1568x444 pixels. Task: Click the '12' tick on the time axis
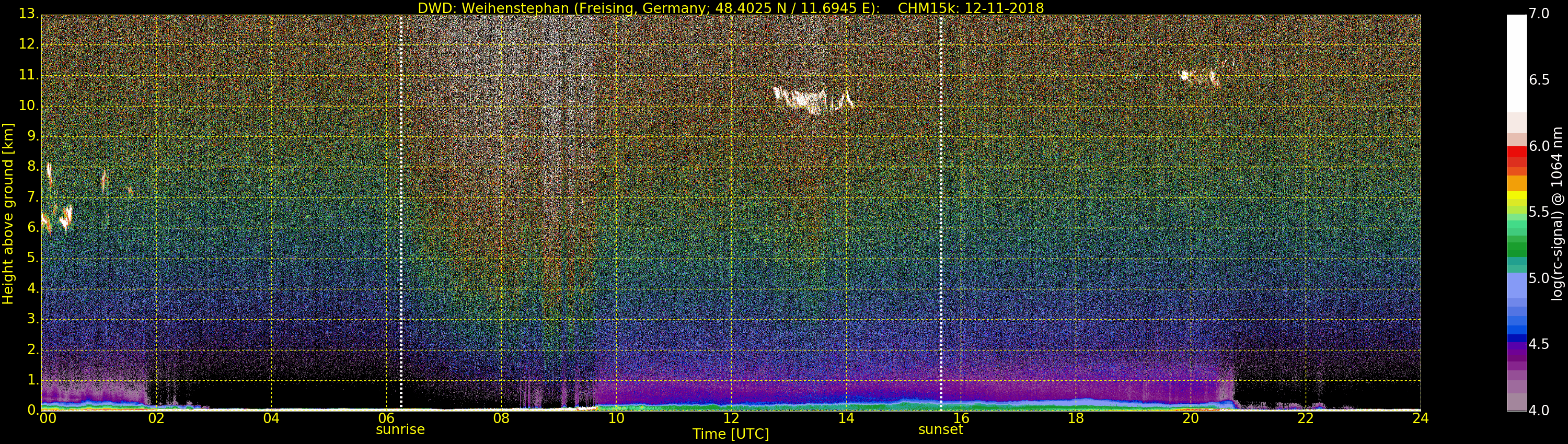[x=731, y=418]
